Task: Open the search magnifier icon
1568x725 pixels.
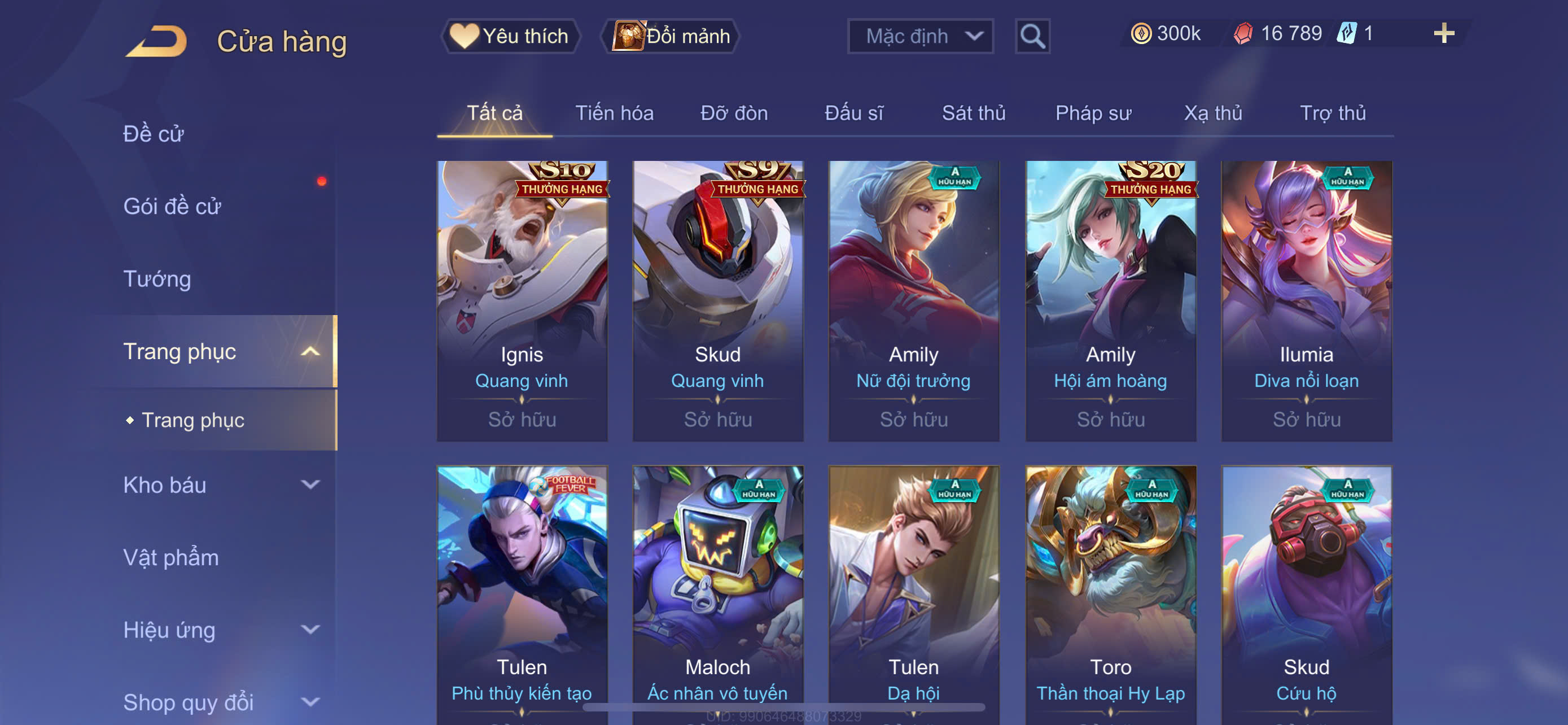Action: 1032,37
